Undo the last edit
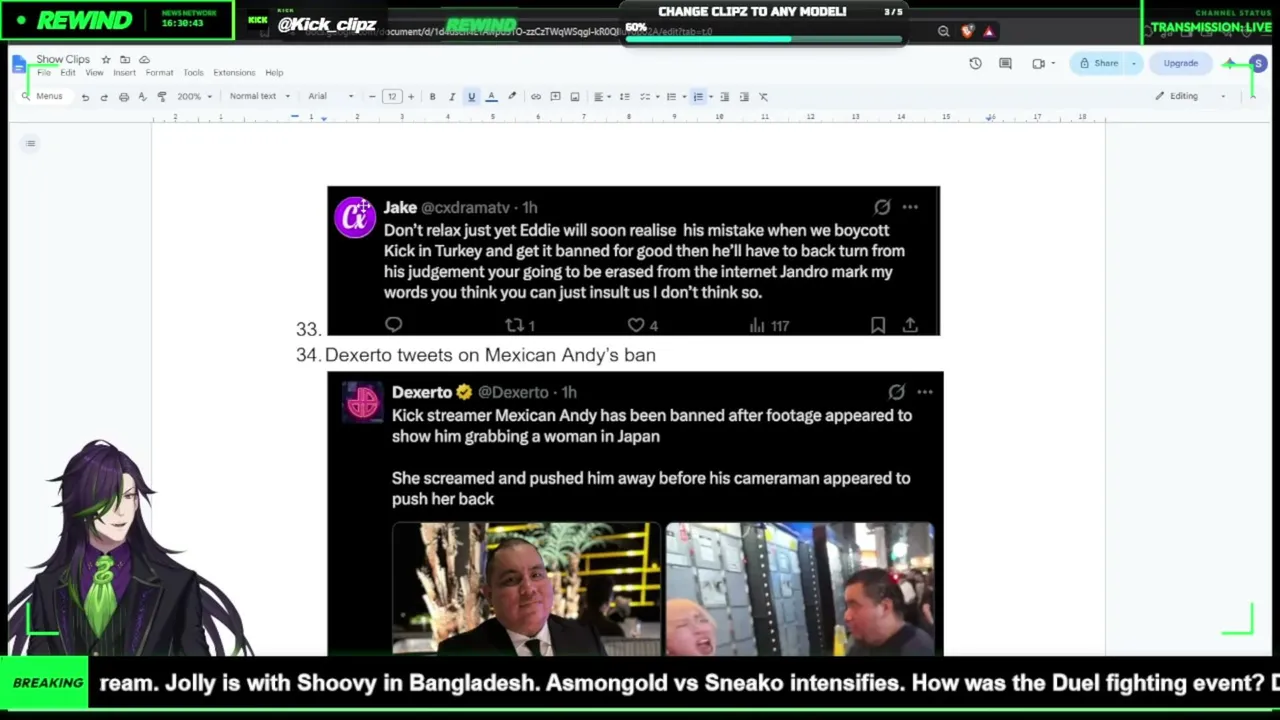This screenshot has width=1280, height=720. pyautogui.click(x=85, y=97)
